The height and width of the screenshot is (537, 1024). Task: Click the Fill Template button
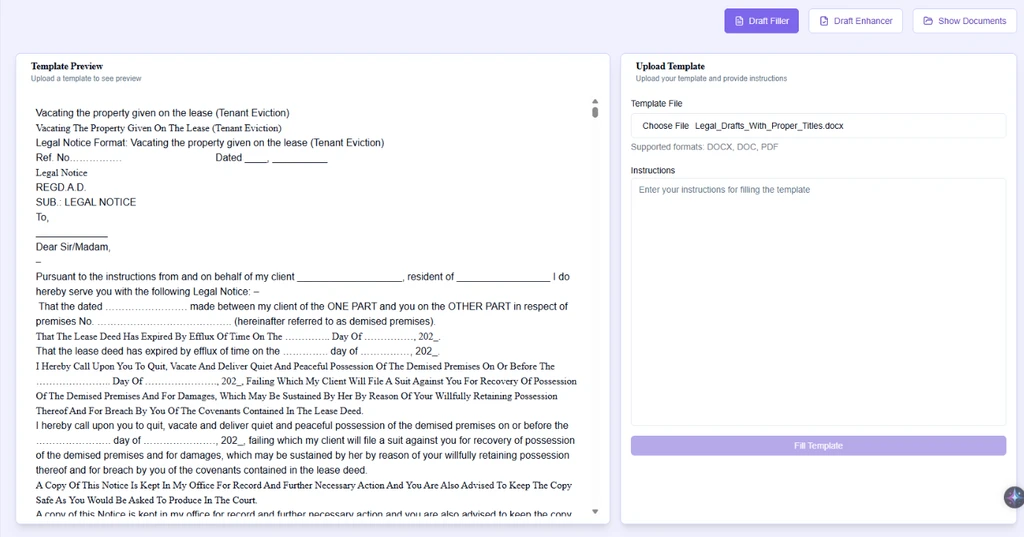pyautogui.click(x=818, y=446)
